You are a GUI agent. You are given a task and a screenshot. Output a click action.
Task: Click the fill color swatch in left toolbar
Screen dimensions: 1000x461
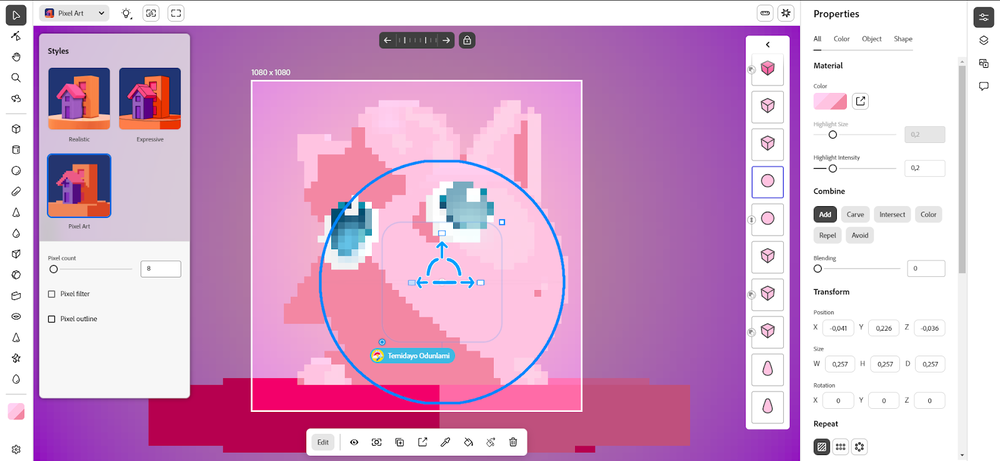pyautogui.click(x=16, y=411)
